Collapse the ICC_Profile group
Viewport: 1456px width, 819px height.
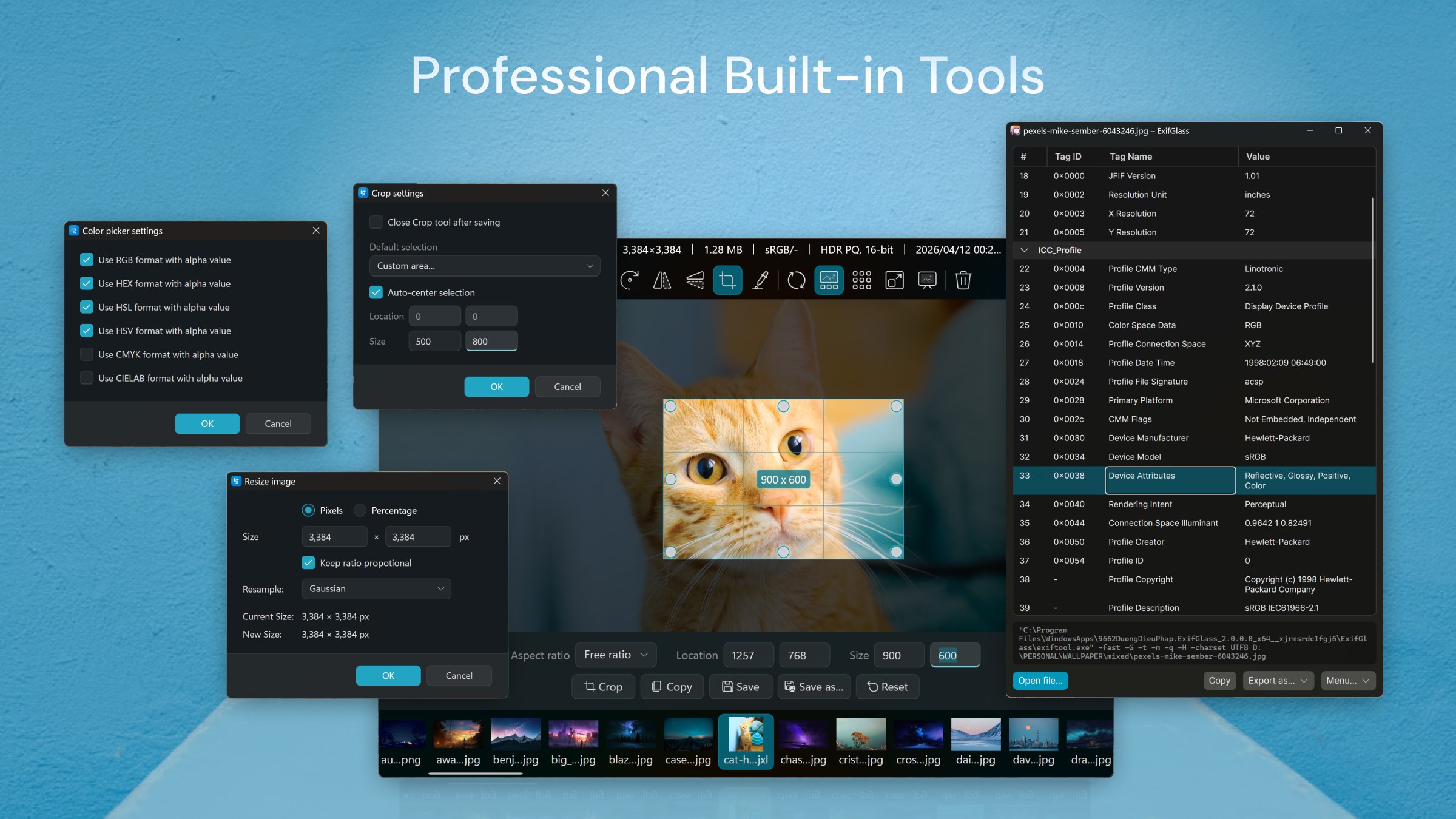click(x=1025, y=250)
